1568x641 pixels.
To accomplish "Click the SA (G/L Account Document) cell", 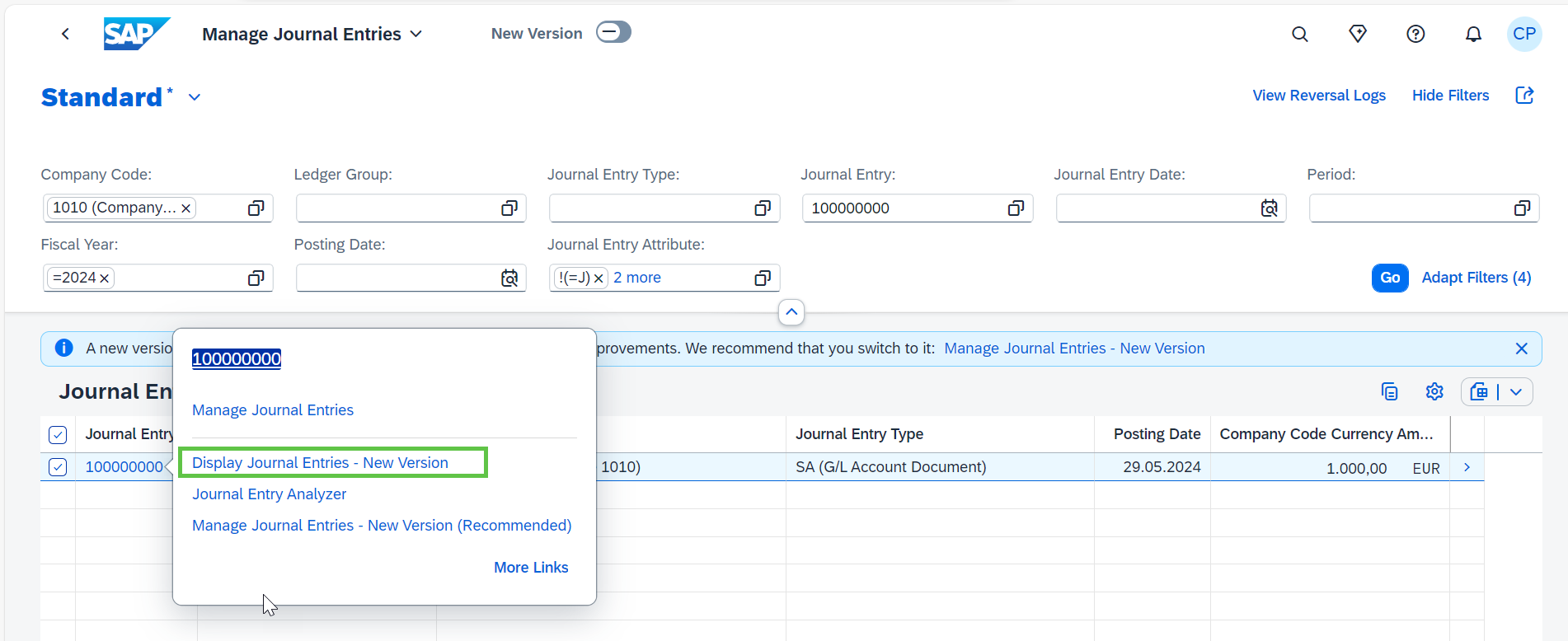I will (x=940, y=467).
